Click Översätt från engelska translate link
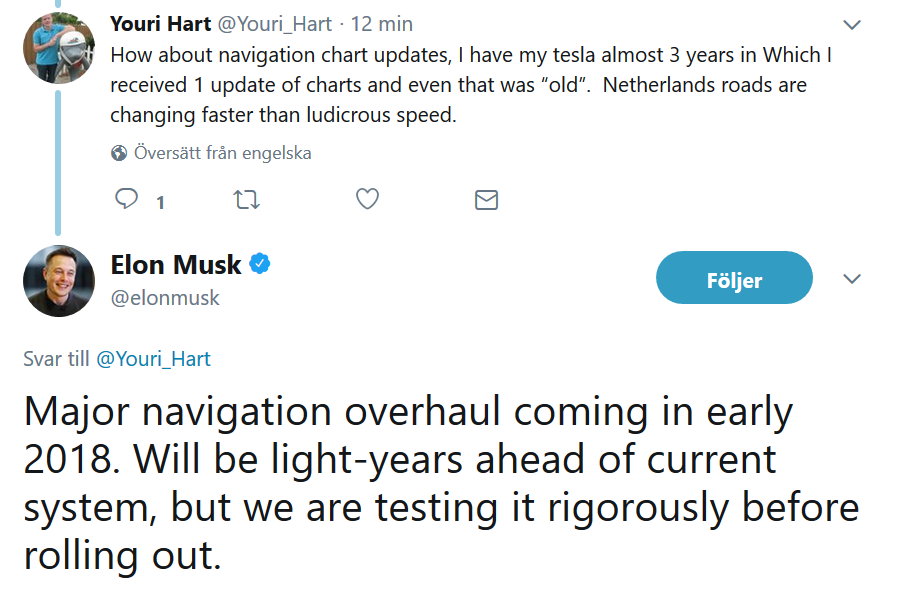Screen dimensions: 910x590 223,153
